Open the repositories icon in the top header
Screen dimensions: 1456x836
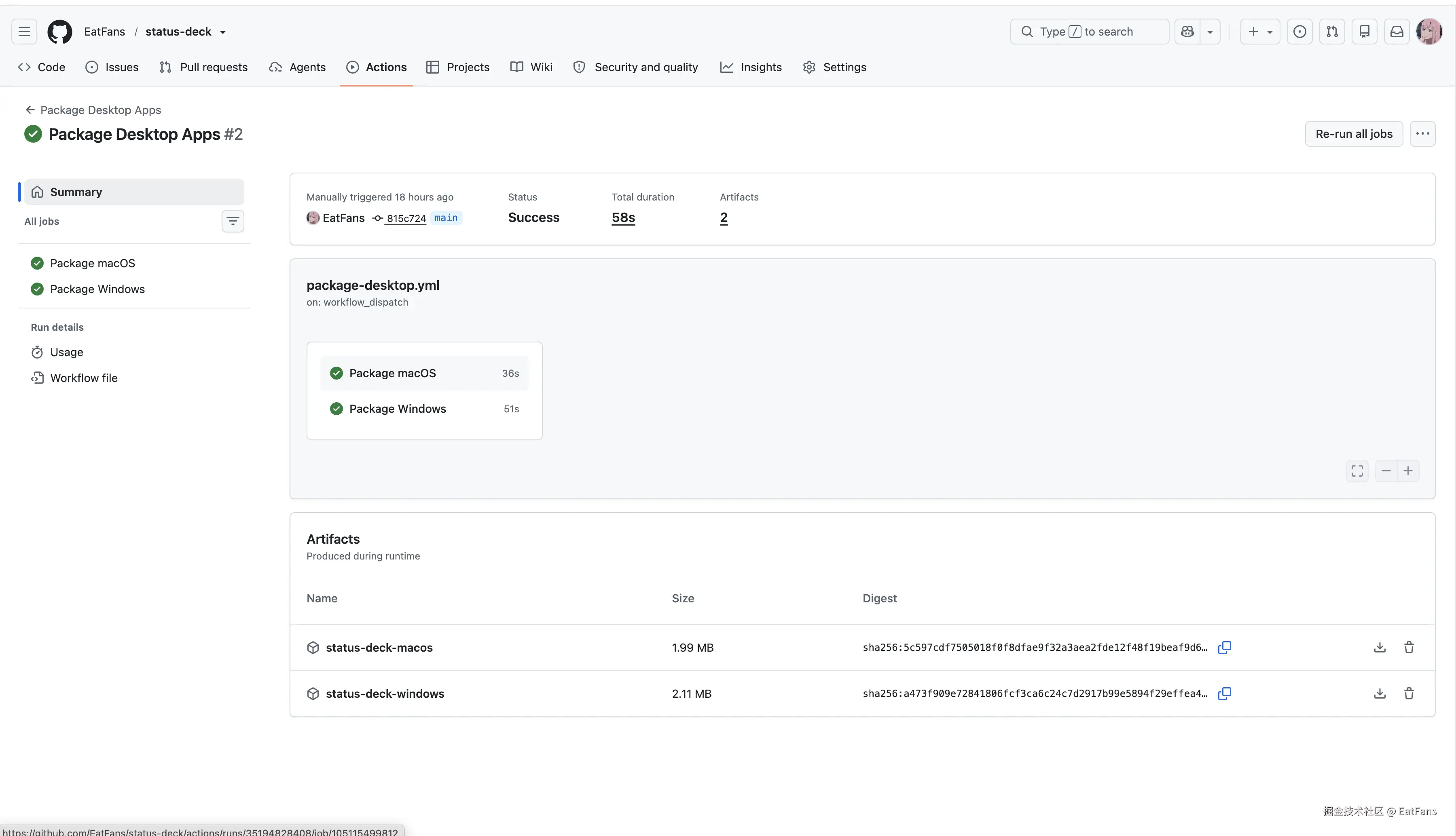[1364, 32]
